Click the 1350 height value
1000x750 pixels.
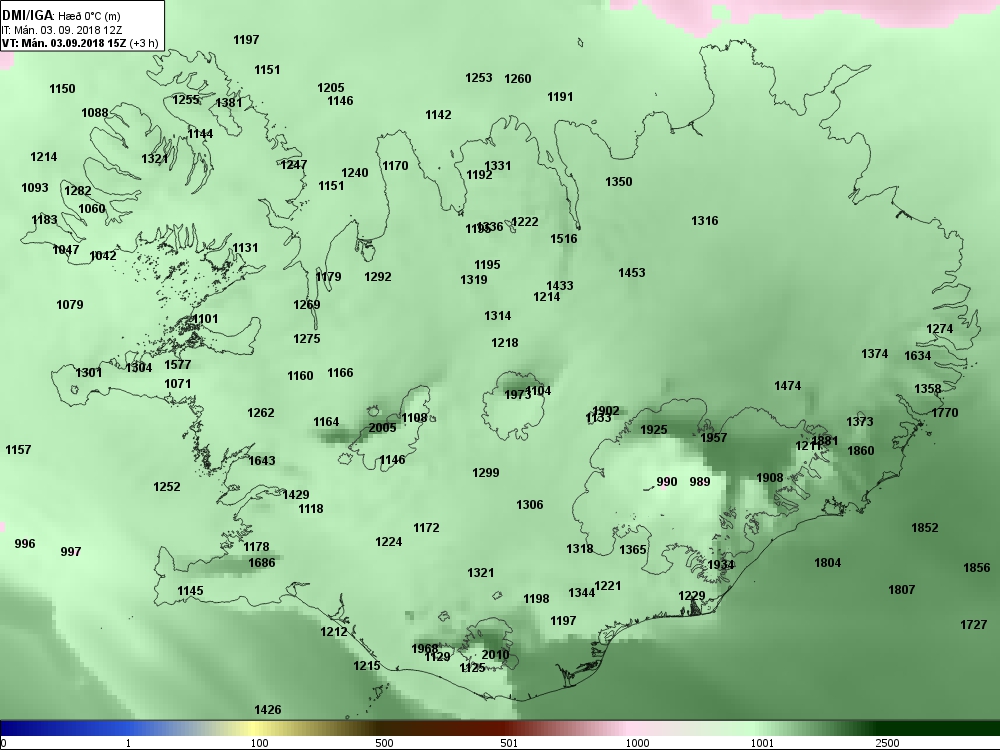pyautogui.click(x=619, y=182)
